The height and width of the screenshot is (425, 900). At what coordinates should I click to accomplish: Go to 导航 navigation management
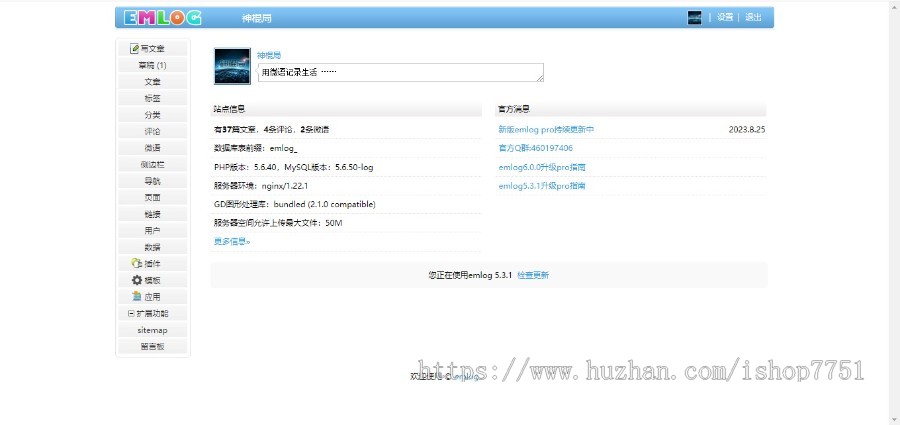(153, 181)
